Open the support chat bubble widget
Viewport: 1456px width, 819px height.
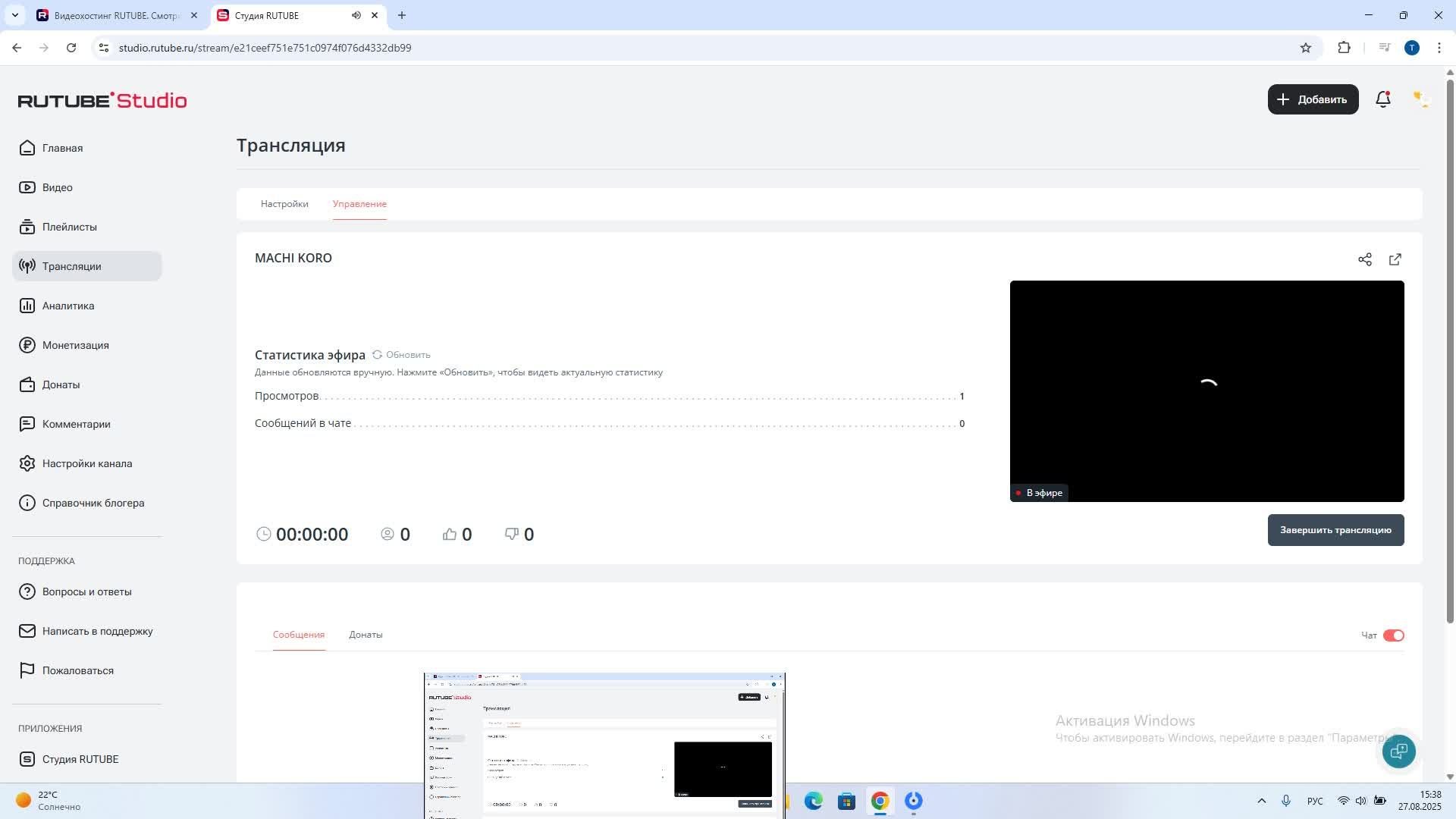point(1398,752)
